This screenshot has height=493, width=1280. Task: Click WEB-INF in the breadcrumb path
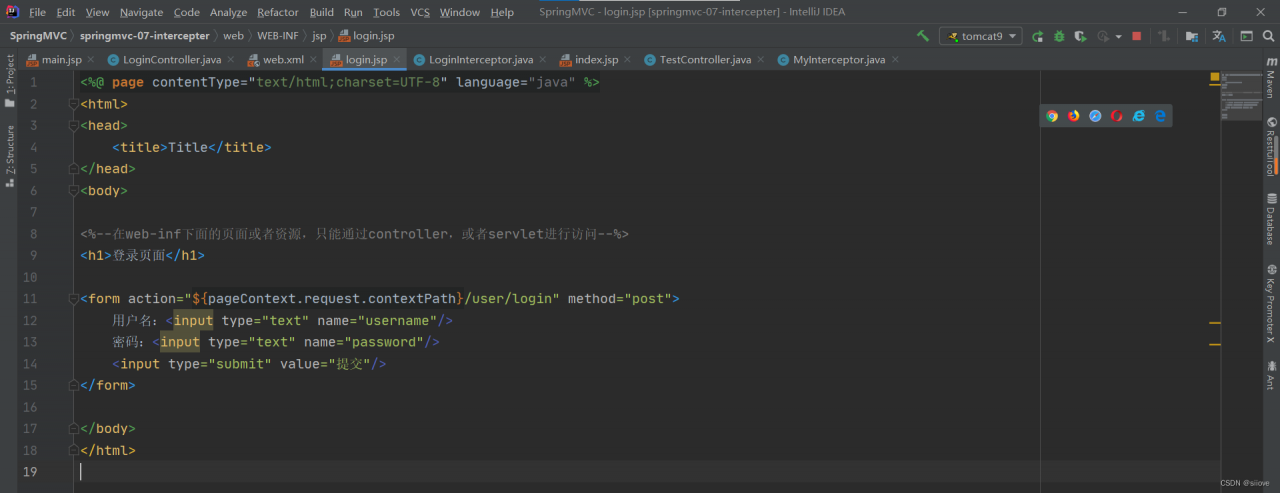277,36
